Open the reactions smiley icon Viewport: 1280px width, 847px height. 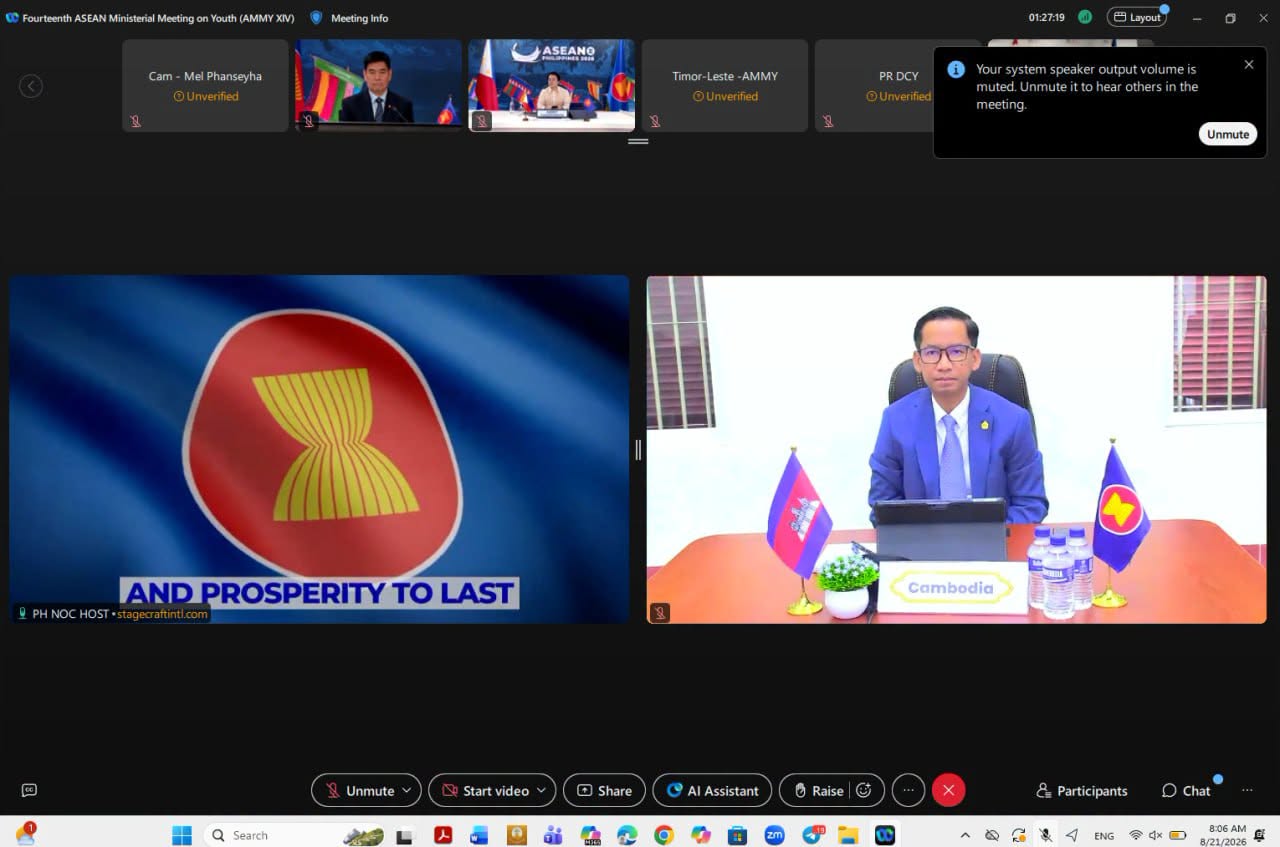click(x=864, y=790)
